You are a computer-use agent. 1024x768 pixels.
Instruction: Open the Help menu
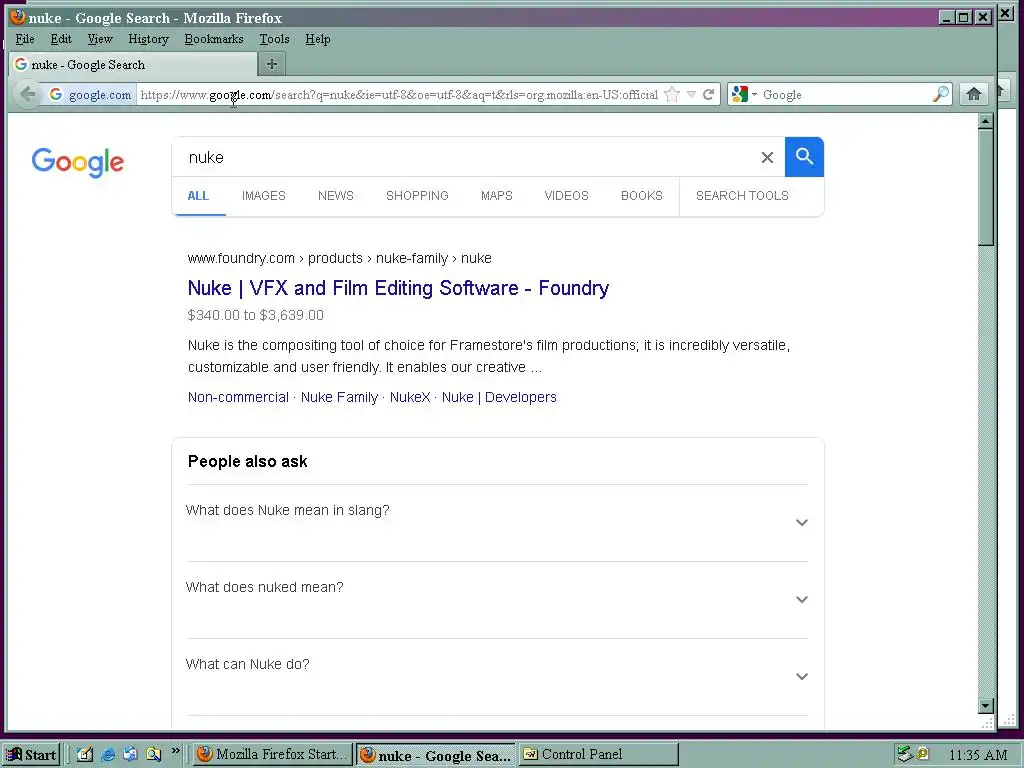pos(317,39)
